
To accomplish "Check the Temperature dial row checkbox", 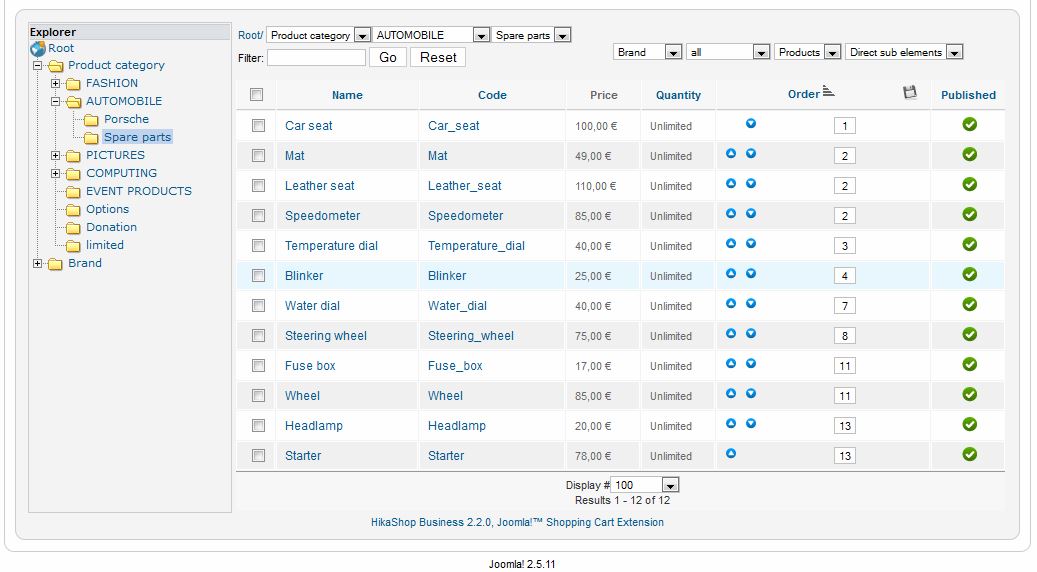I will [259, 245].
